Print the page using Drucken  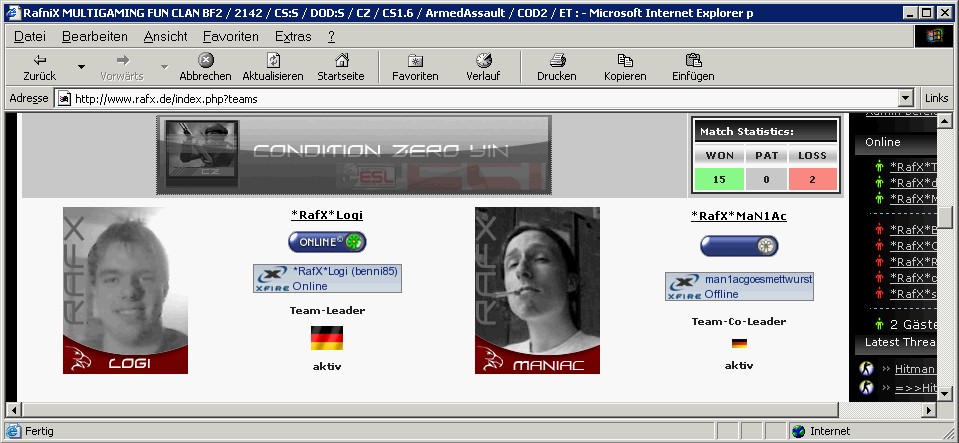(557, 67)
